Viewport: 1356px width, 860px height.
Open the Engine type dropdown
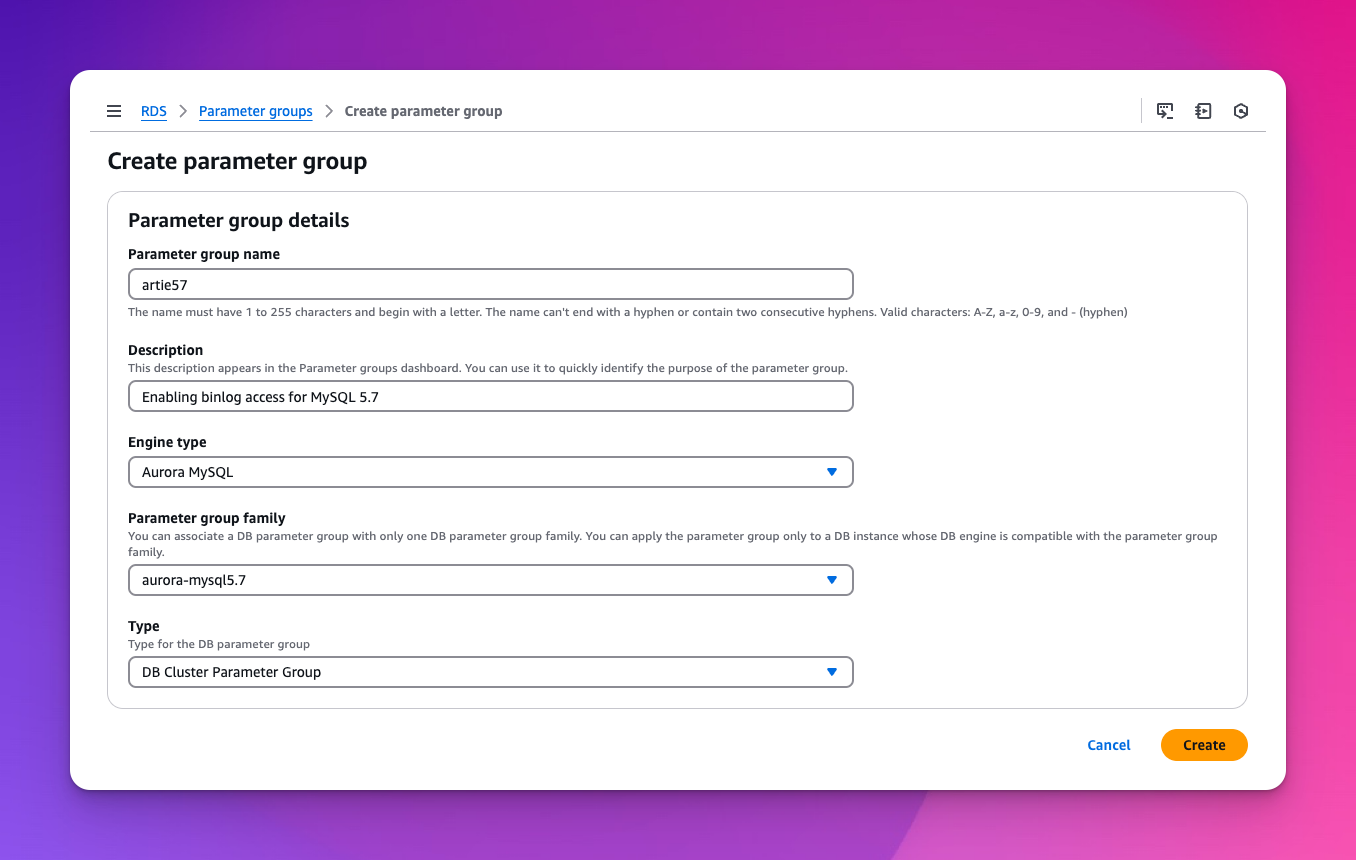[x=491, y=472]
